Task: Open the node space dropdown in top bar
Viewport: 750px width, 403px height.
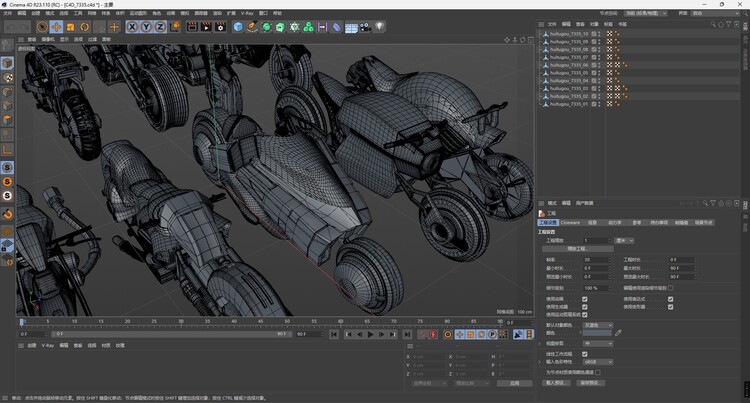Action: [645, 13]
